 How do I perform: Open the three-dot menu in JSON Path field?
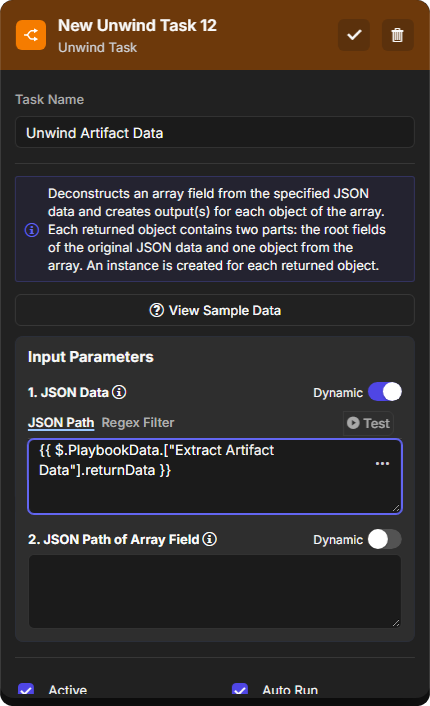[382, 463]
